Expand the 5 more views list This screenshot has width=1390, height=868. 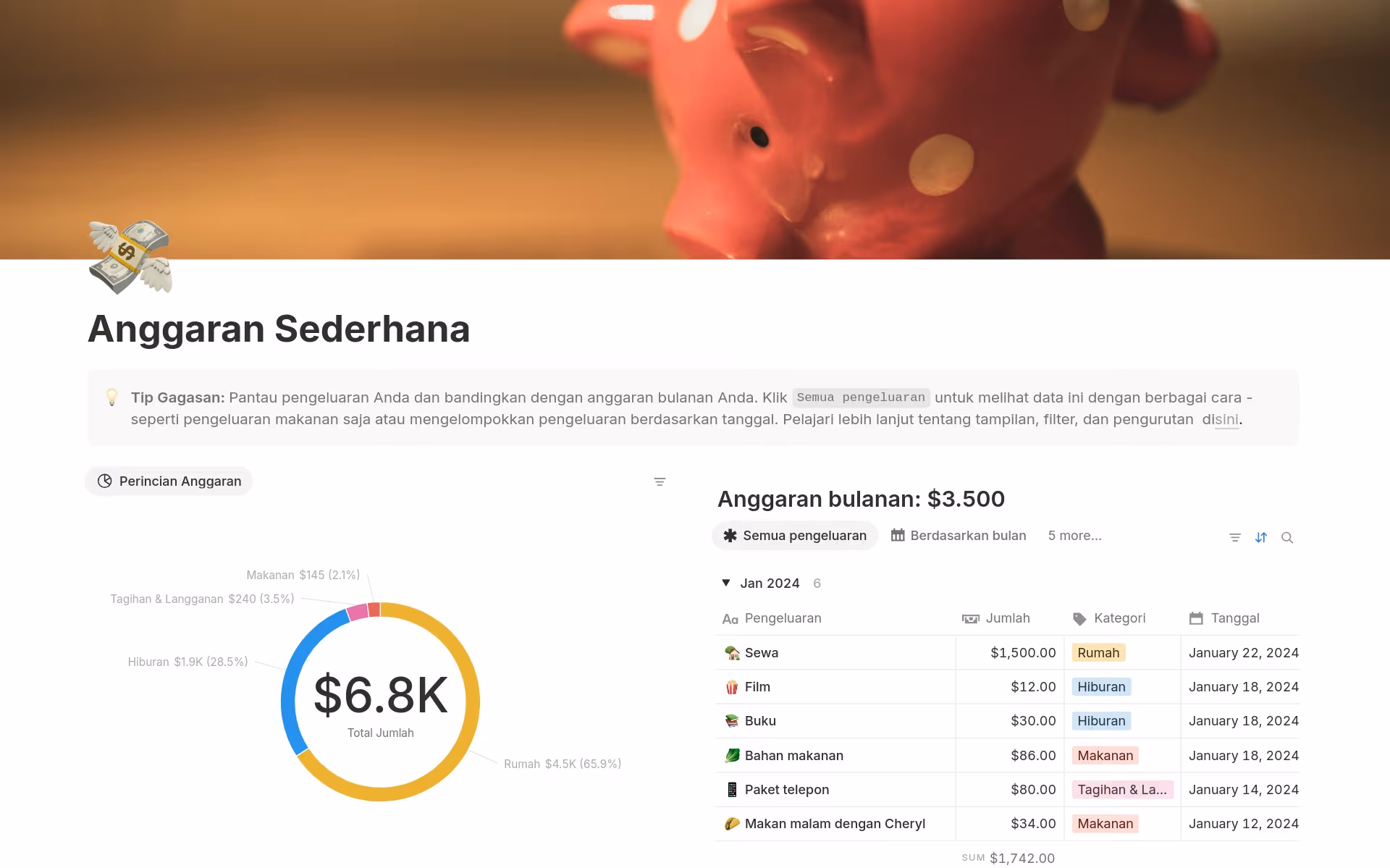point(1074,536)
